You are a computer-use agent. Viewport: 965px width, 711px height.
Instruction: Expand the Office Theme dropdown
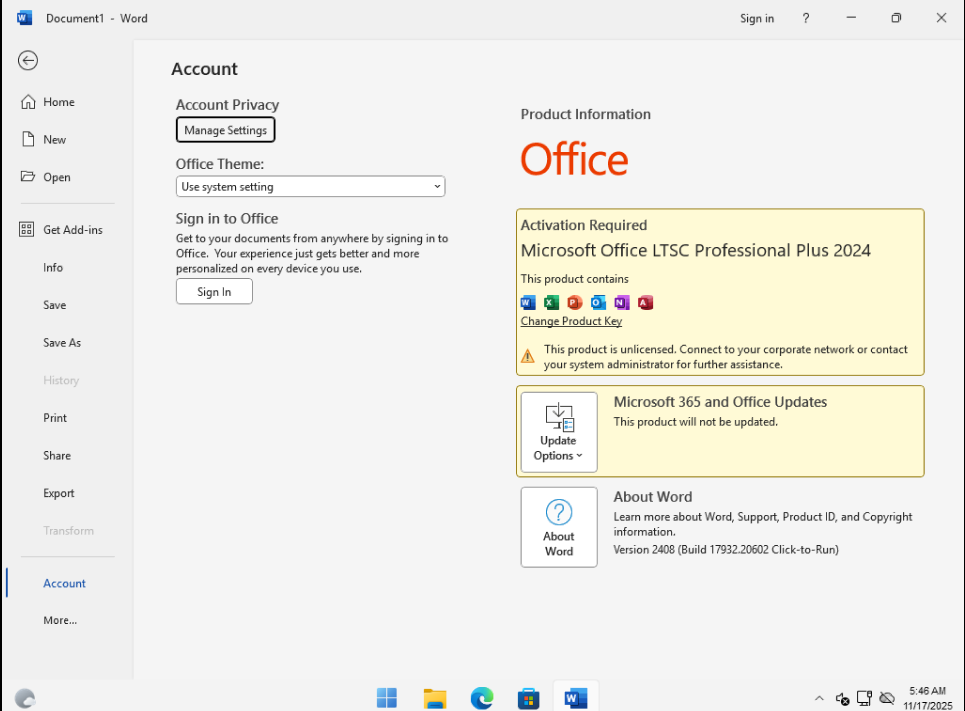point(310,187)
